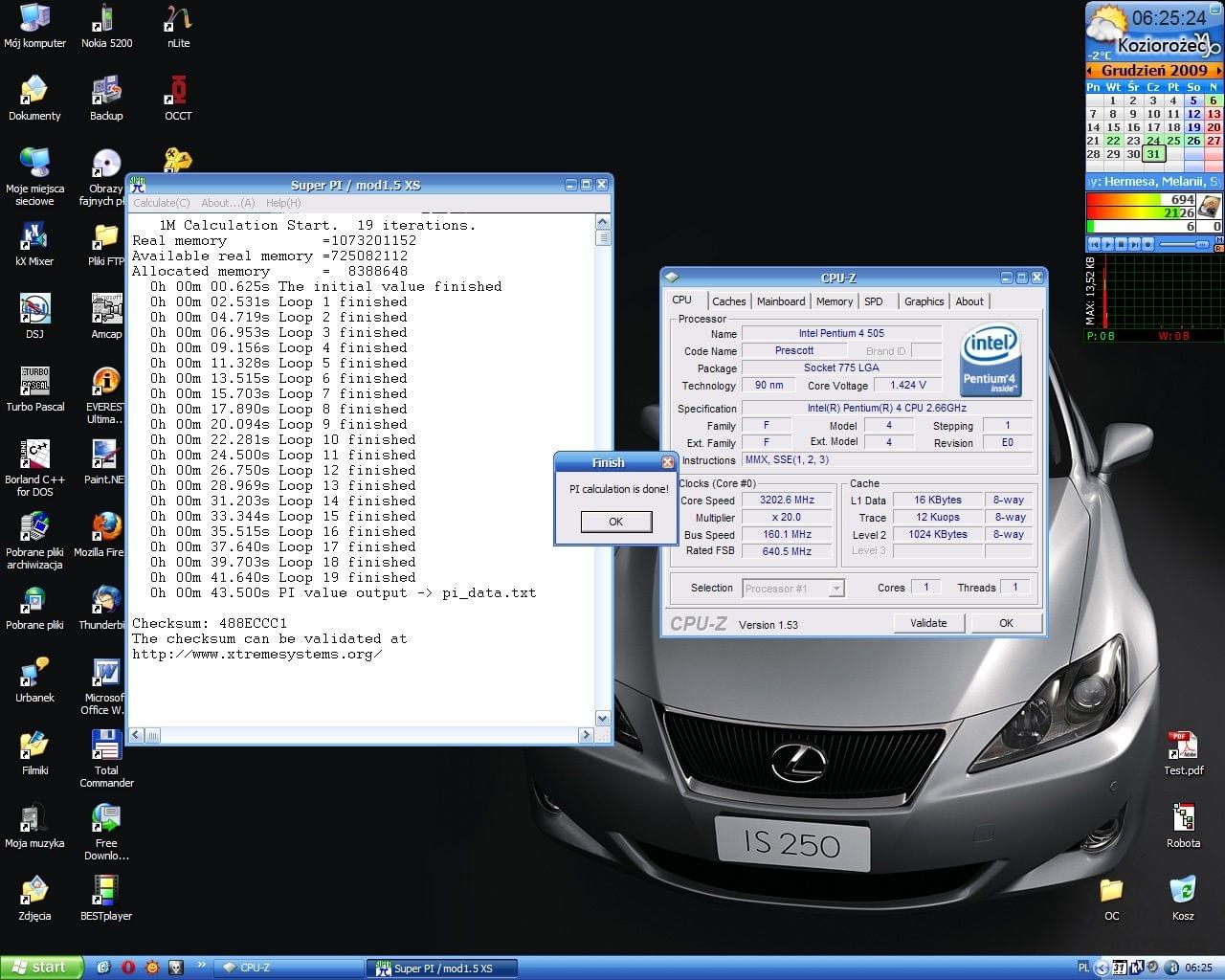Viewport: 1225px width, 980px height.
Task: Switch to the Caches tab in CPU-Z
Action: tap(729, 301)
